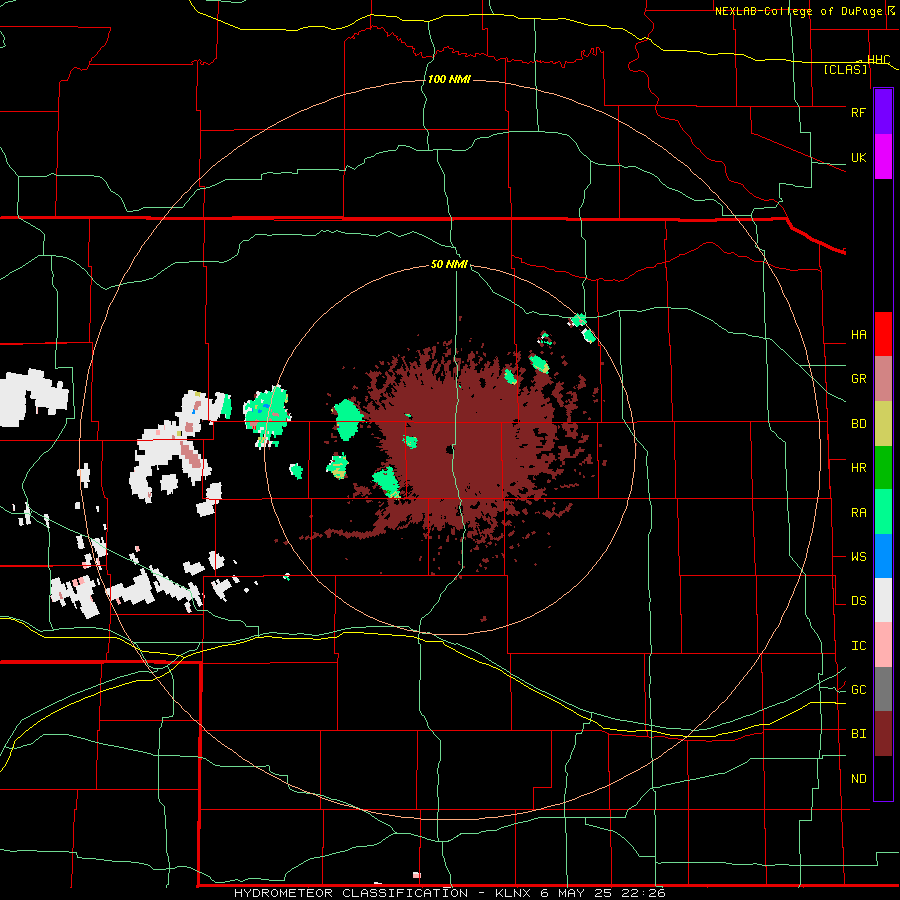Click the HA legend label
This screenshot has width=900, height=900.
858,335
